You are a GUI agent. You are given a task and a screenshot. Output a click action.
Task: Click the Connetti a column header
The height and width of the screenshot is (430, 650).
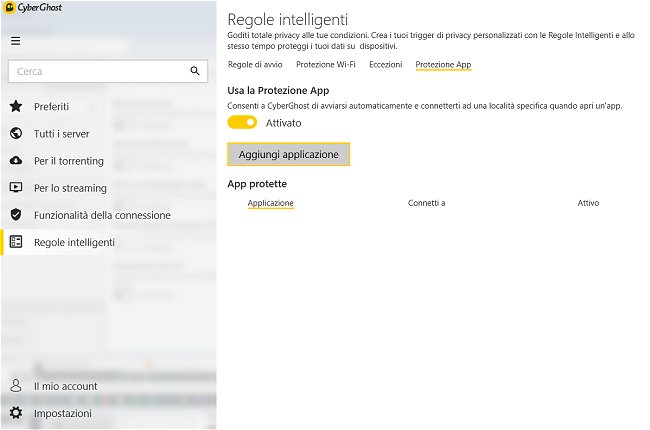[426, 203]
